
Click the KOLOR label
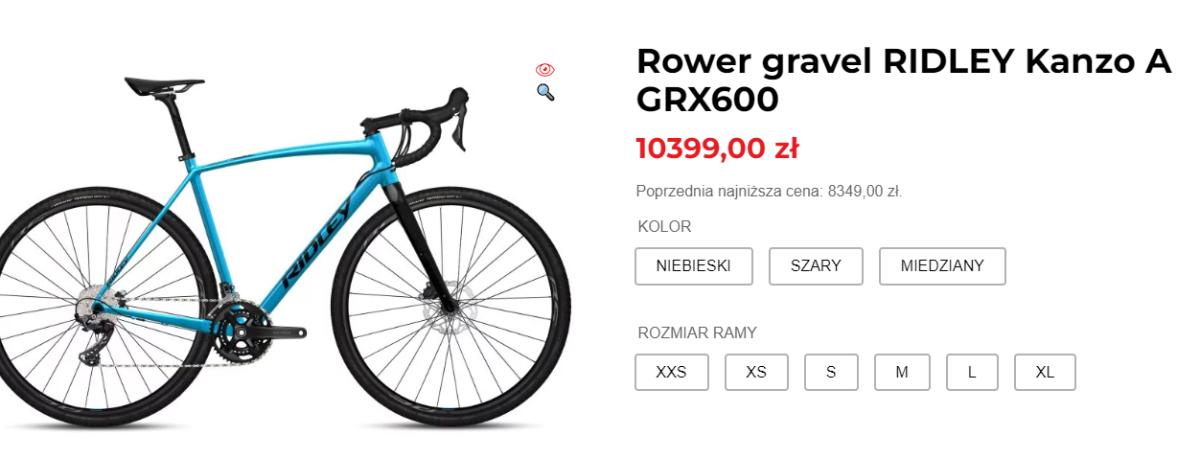(665, 227)
